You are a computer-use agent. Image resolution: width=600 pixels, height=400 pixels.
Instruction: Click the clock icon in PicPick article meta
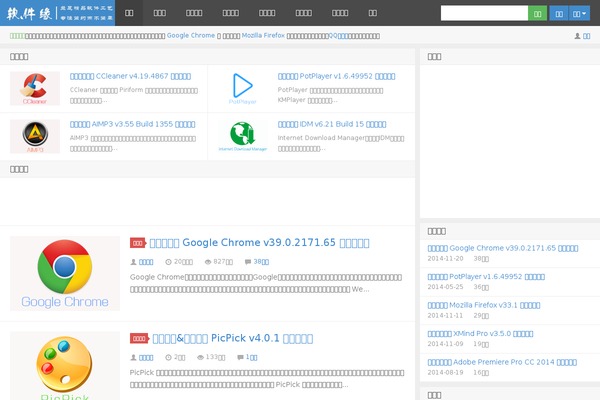coord(168,358)
